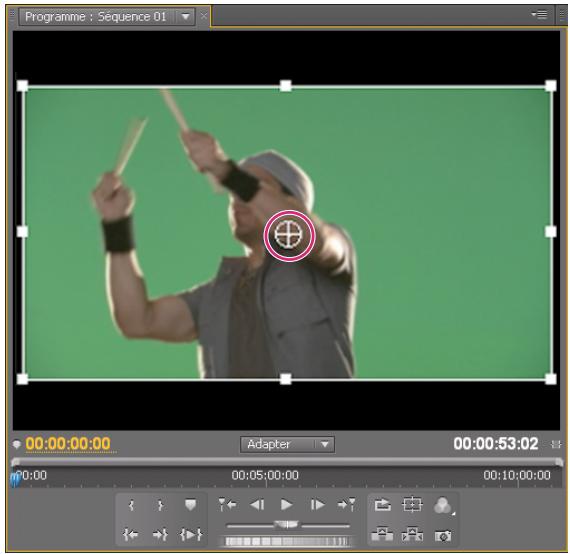Go to the In point

click(131, 535)
